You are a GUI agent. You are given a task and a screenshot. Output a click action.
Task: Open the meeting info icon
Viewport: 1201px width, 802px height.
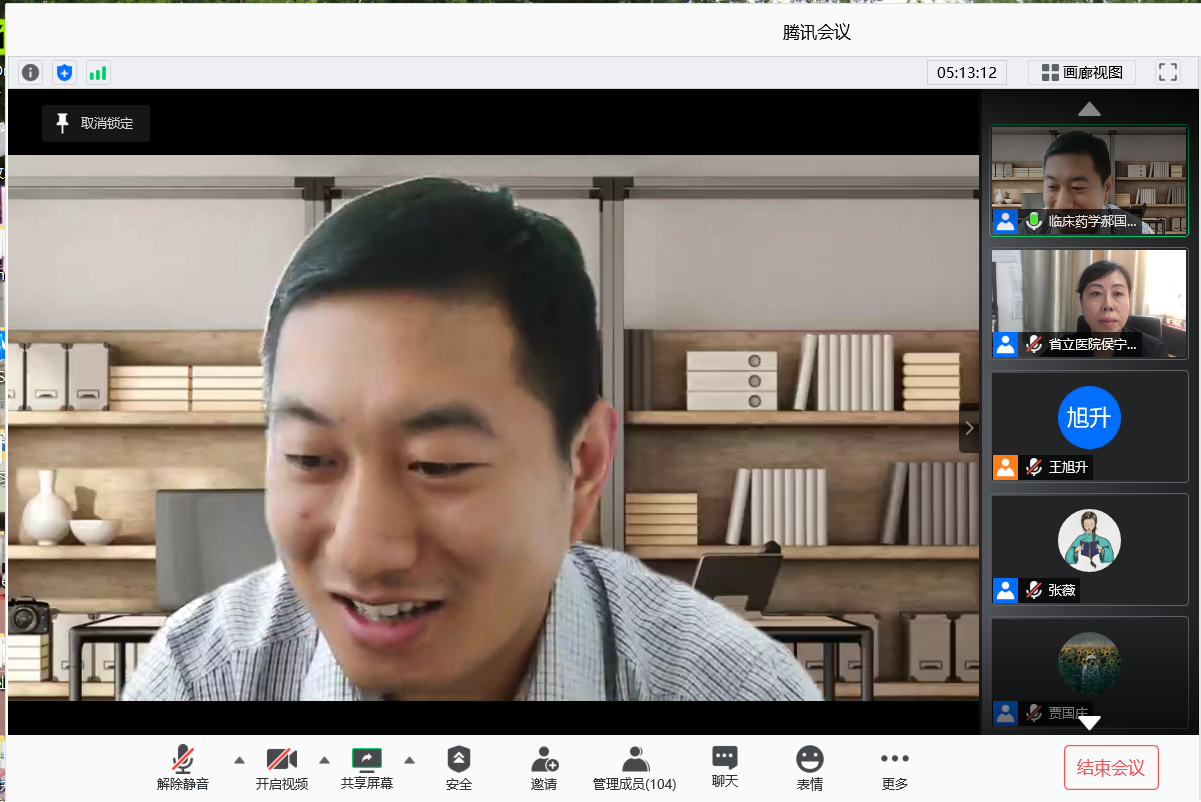[x=31, y=72]
